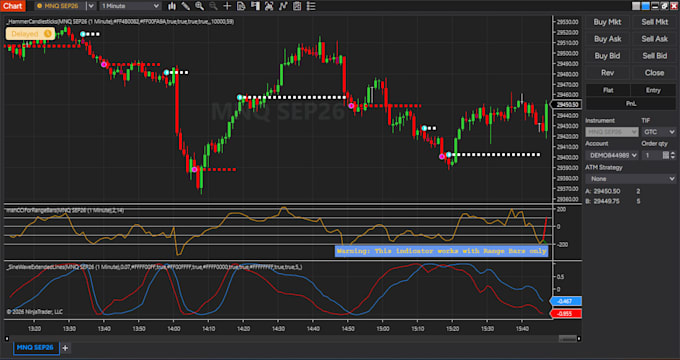Open the 1 Minute interval dropdown
The width and height of the screenshot is (680, 360).
pos(131,6)
